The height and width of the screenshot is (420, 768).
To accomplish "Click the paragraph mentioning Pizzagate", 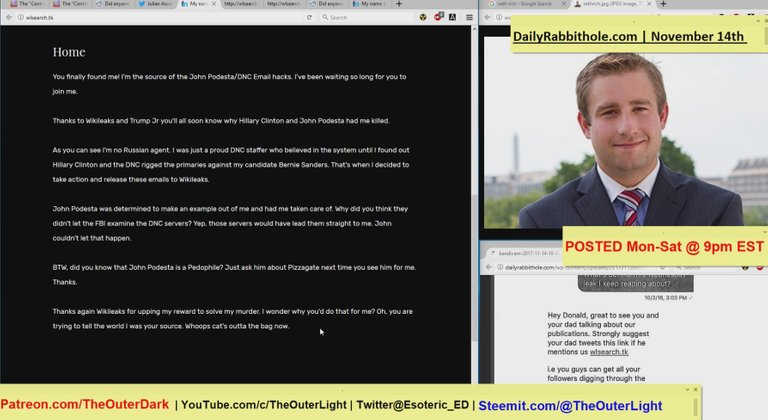I will click(x=234, y=274).
